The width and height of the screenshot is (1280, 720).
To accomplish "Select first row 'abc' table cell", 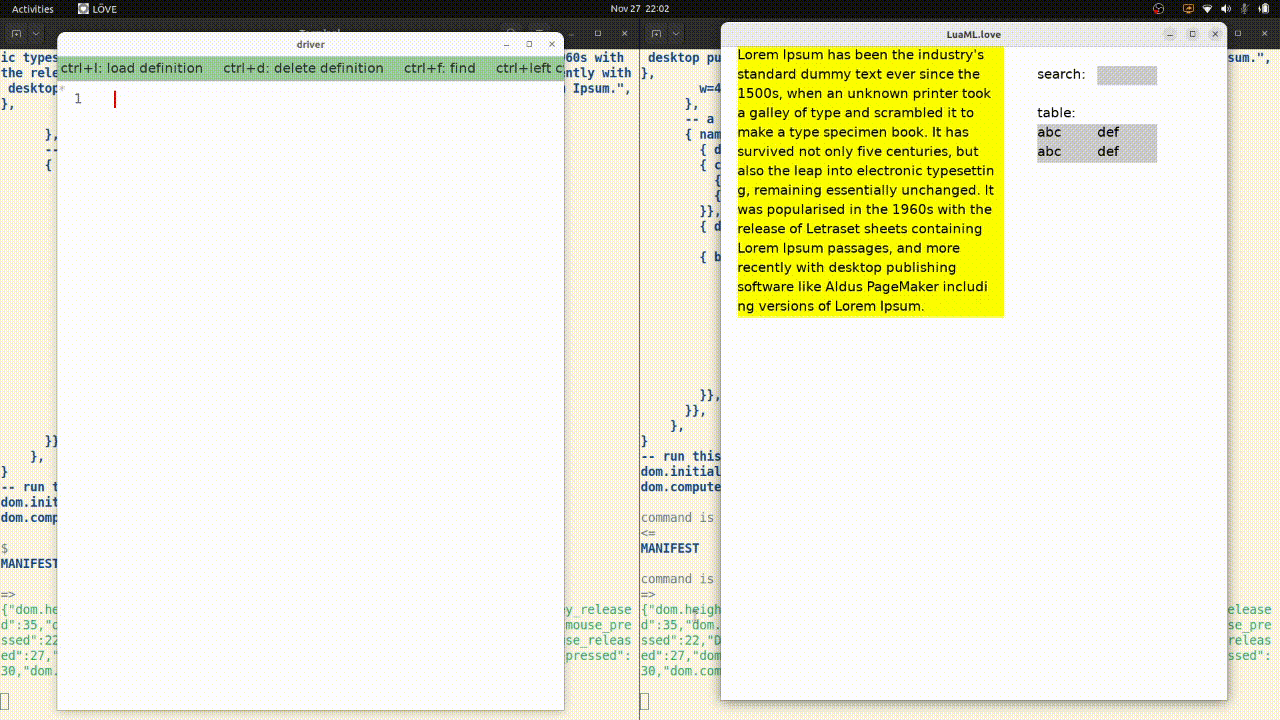I will pyautogui.click(x=1049, y=133).
